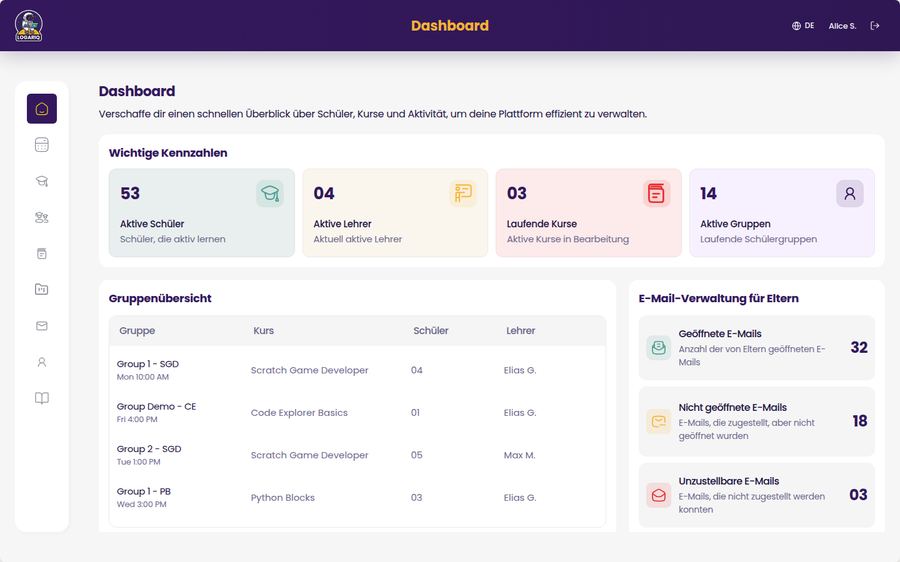Image resolution: width=900 pixels, height=562 pixels.
Task: Click the Nicht geöffnete E-Mails title
Action: (x=732, y=408)
